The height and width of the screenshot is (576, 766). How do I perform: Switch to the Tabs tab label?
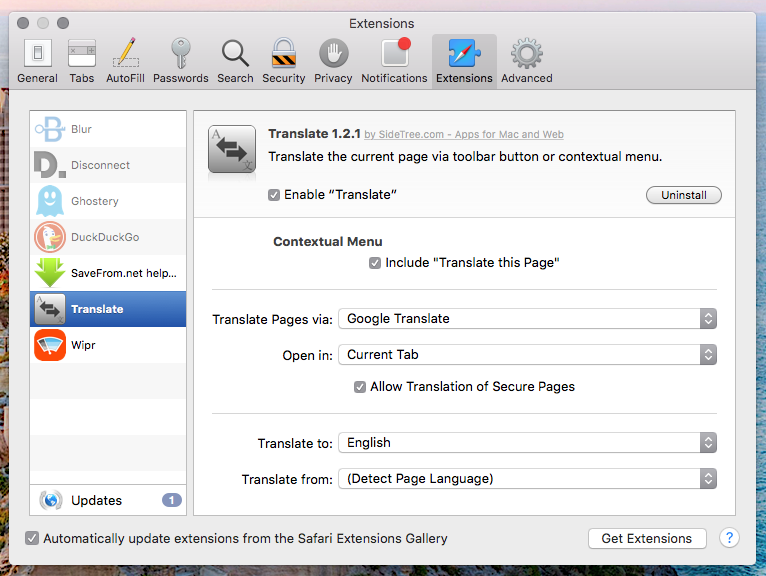point(82,78)
